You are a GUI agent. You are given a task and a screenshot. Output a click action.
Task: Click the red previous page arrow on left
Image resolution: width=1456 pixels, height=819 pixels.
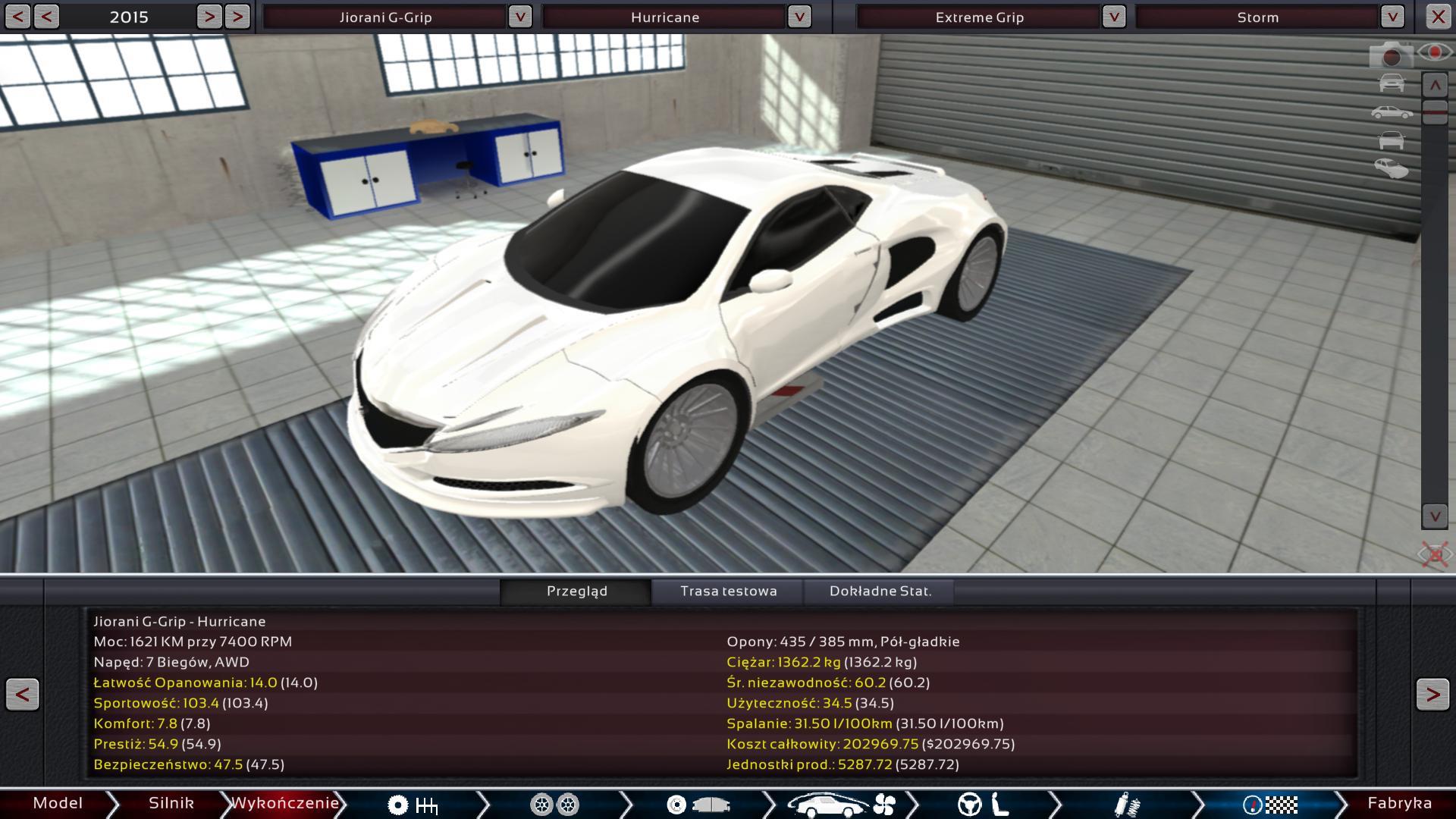point(23,694)
